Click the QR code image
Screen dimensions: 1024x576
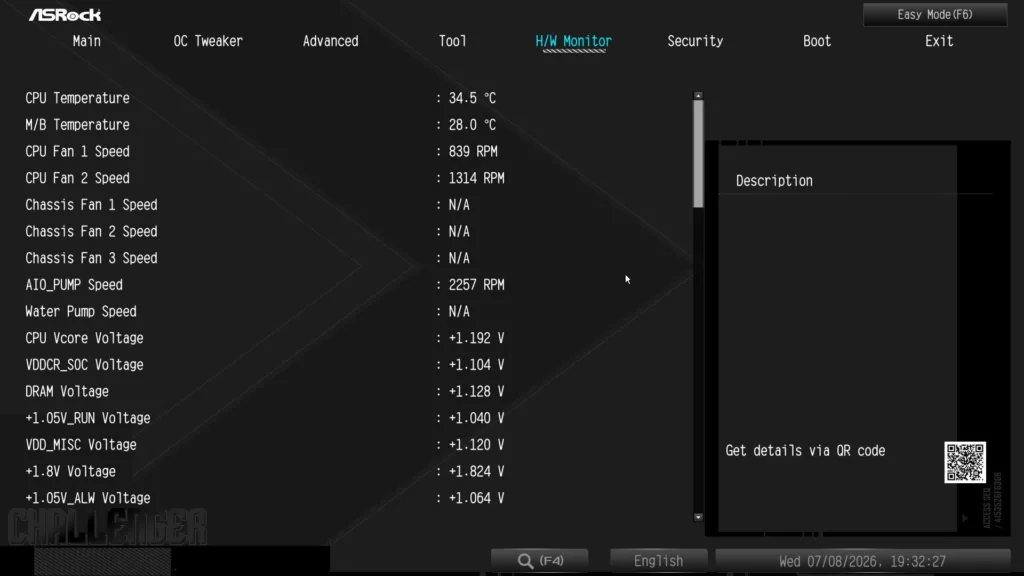click(965, 462)
